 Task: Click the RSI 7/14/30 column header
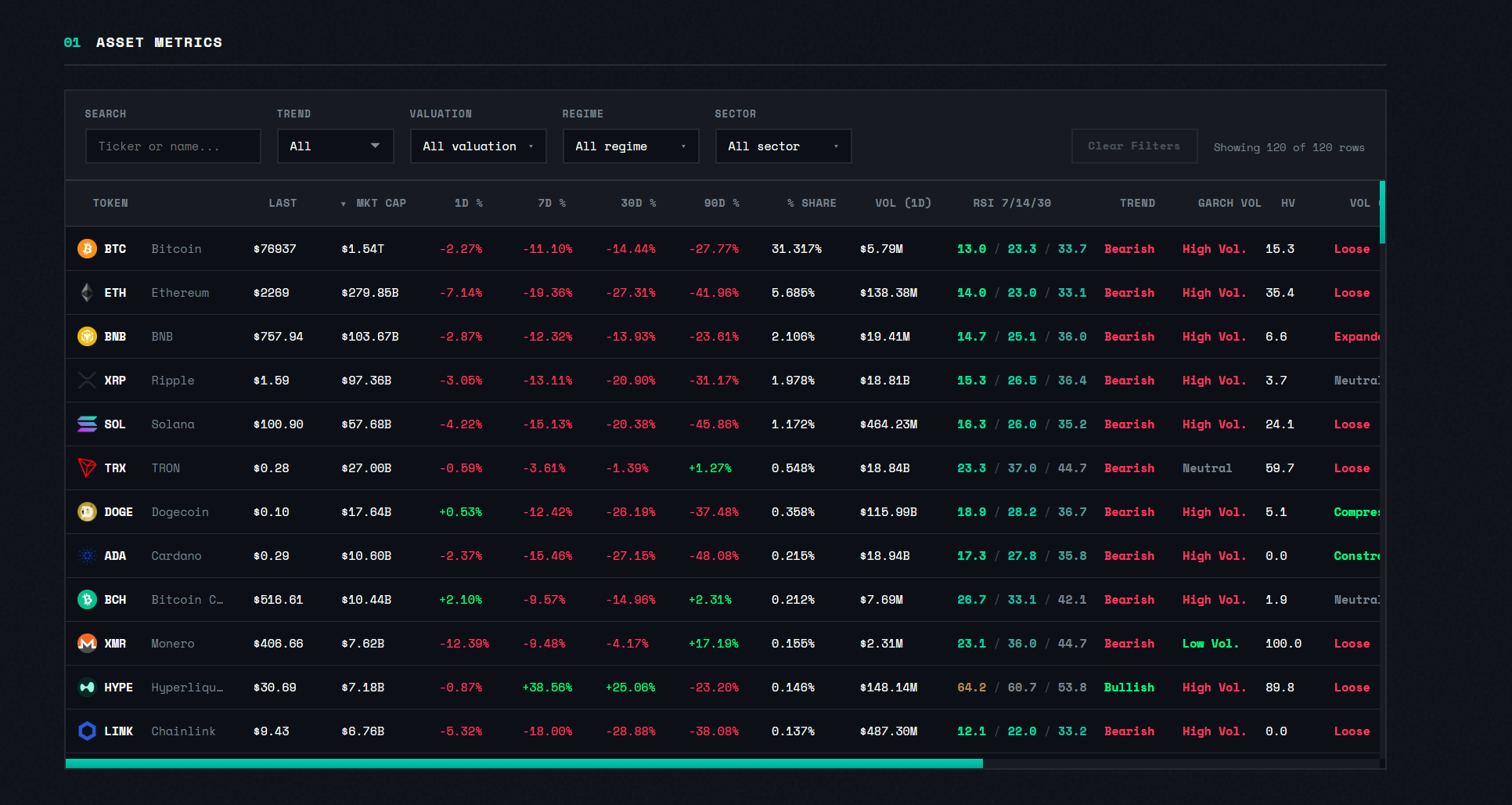pos(1011,203)
